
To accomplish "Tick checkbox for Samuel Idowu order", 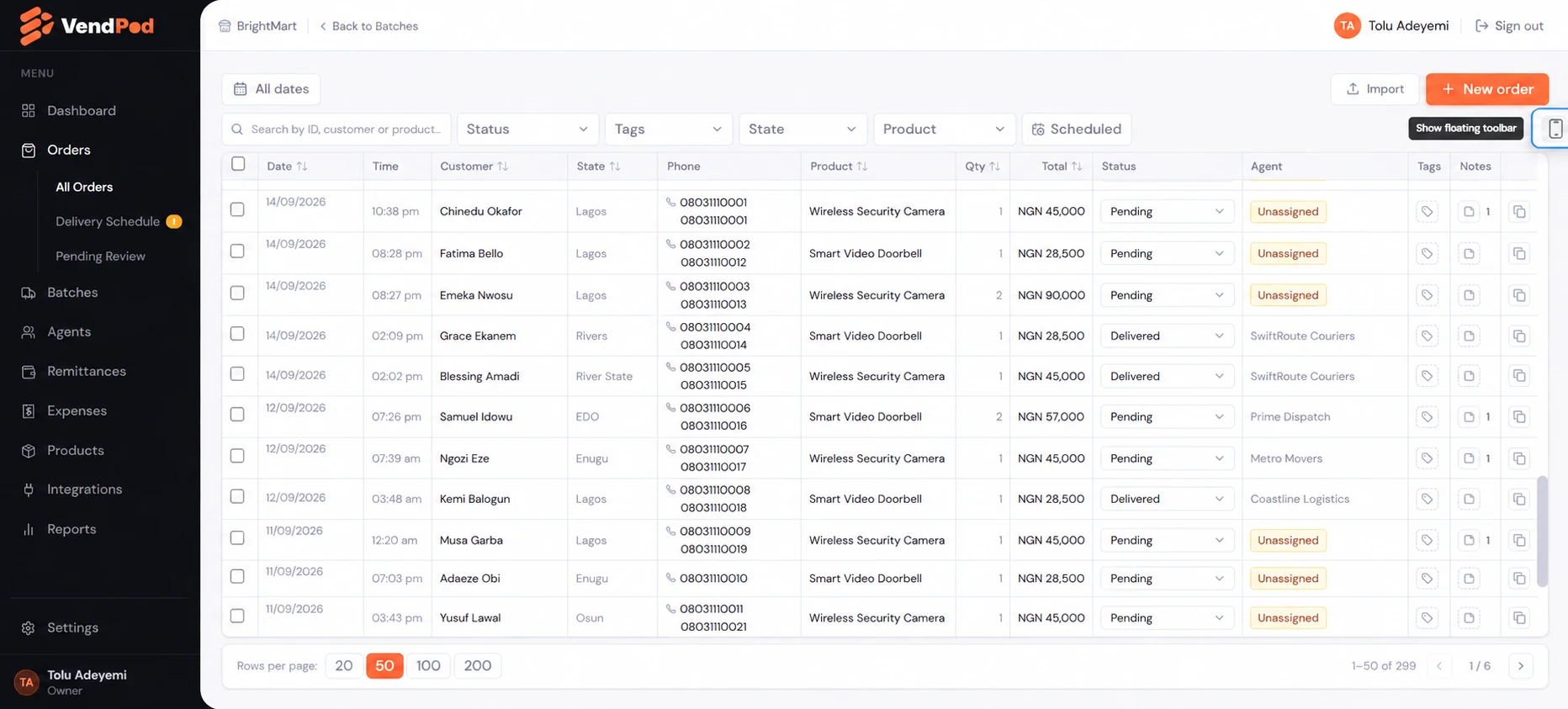I will click(237, 415).
